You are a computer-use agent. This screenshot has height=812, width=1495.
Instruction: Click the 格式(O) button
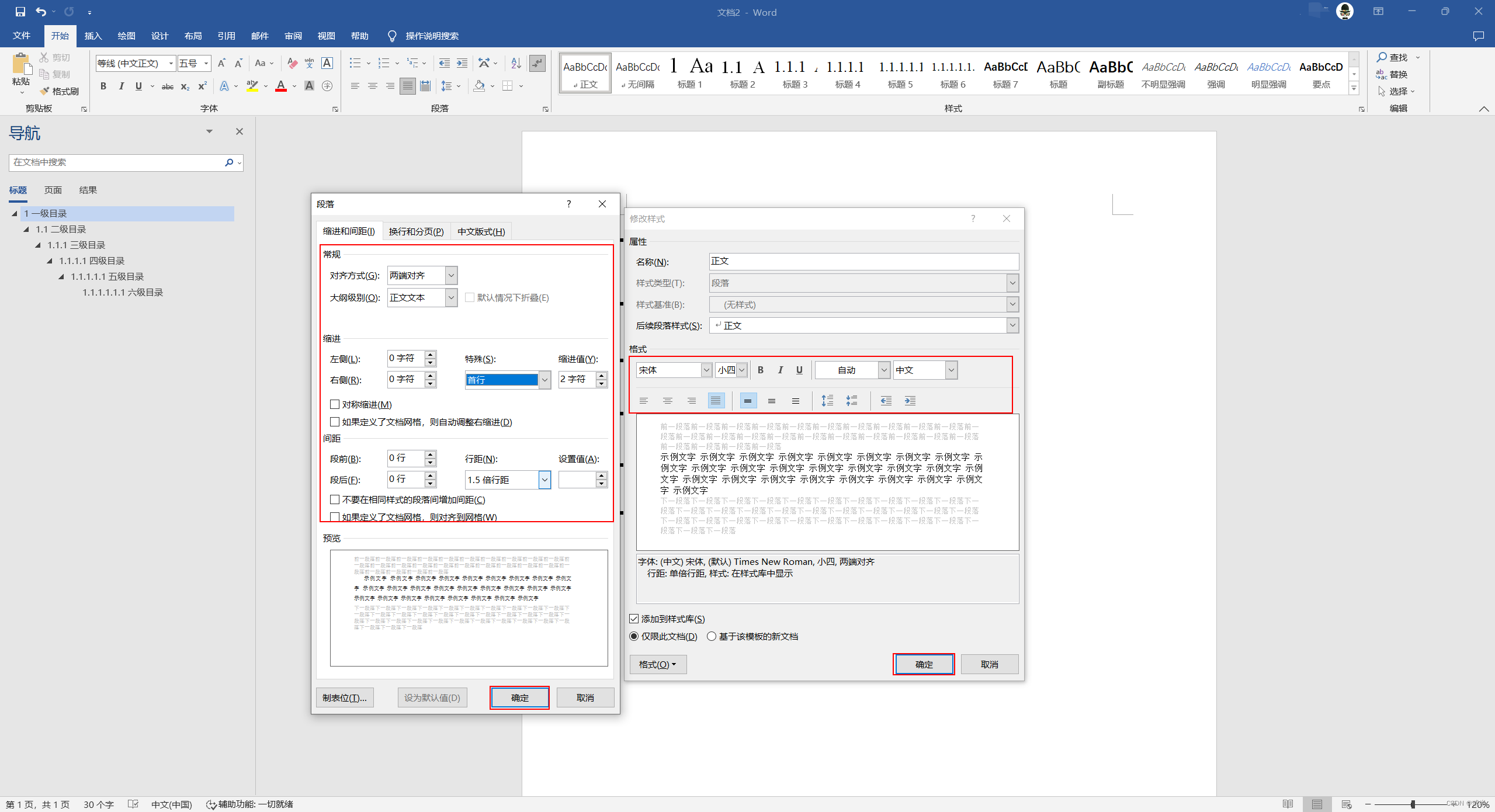tap(657, 664)
